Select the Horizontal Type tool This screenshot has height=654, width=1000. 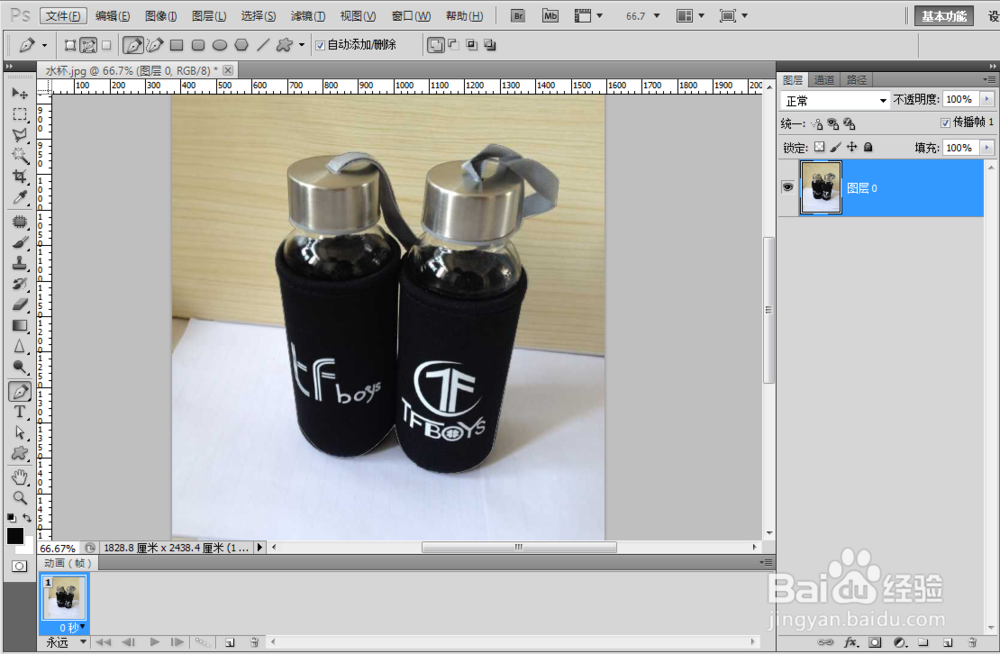click(20, 412)
